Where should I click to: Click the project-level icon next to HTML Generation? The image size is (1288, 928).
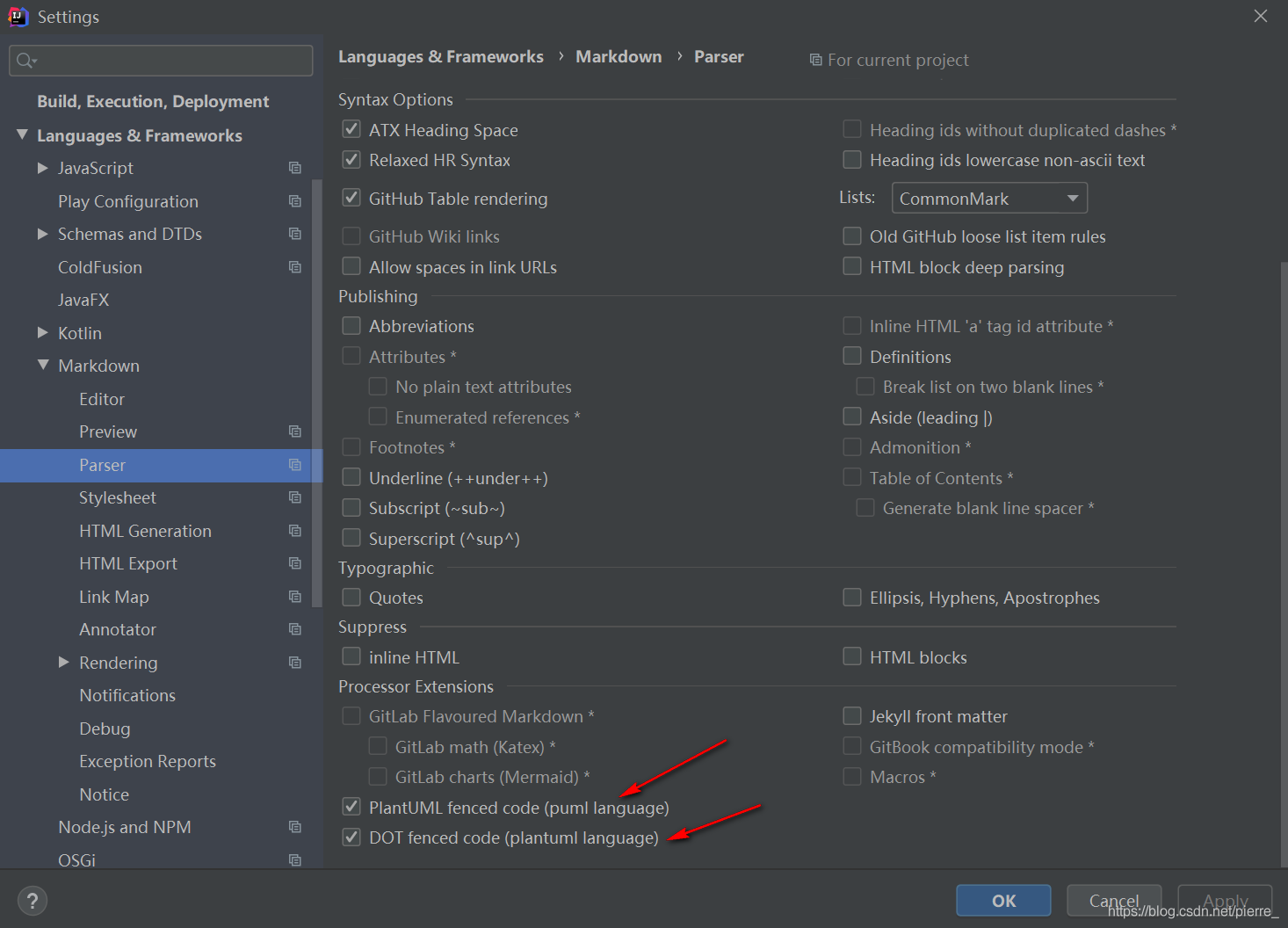point(295,531)
